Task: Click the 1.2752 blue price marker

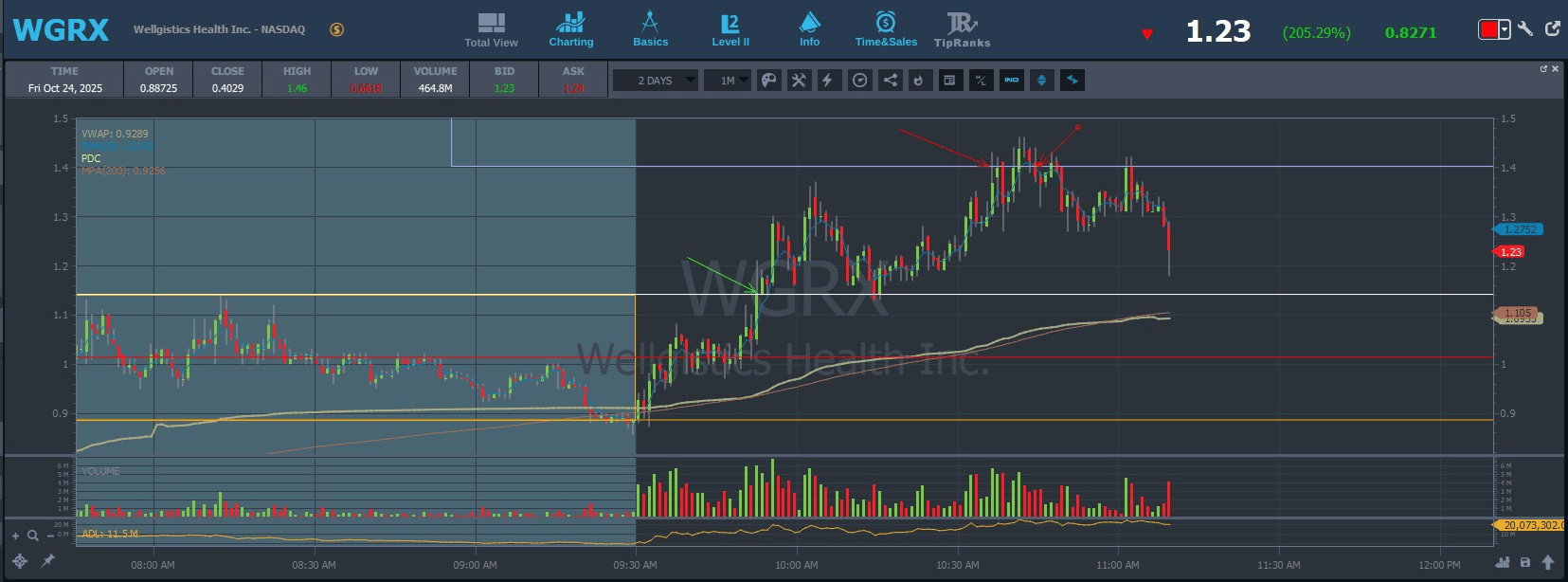Action: click(1519, 229)
